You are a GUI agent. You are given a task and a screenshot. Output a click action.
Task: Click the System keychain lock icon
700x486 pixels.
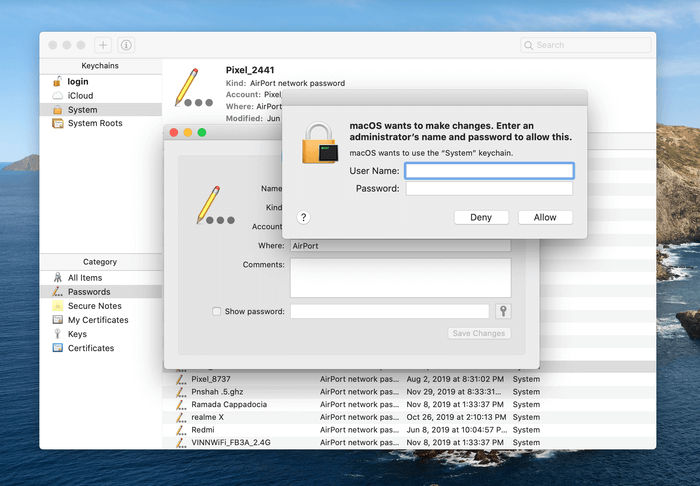[58, 110]
